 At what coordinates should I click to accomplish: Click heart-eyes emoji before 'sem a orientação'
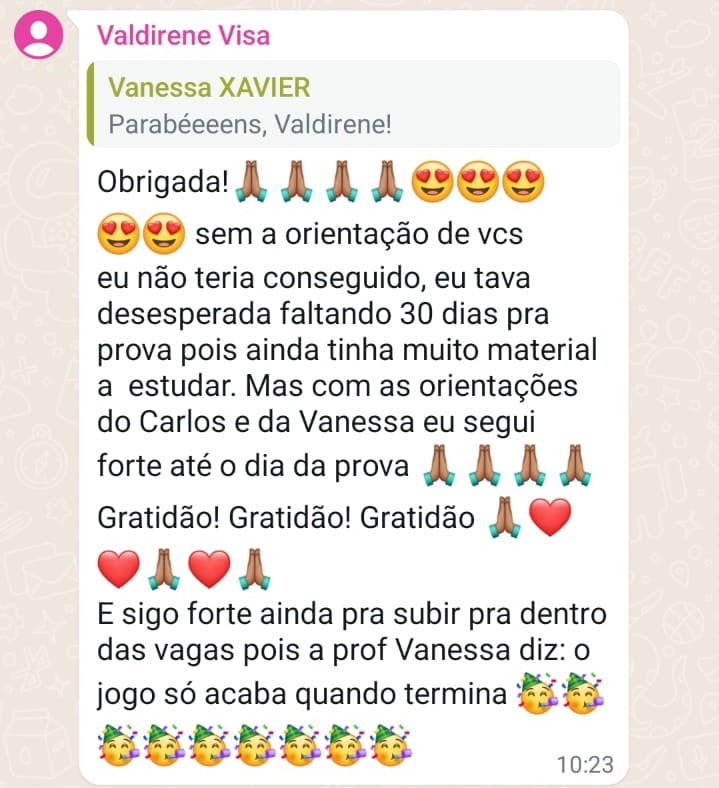pyautogui.click(x=164, y=233)
